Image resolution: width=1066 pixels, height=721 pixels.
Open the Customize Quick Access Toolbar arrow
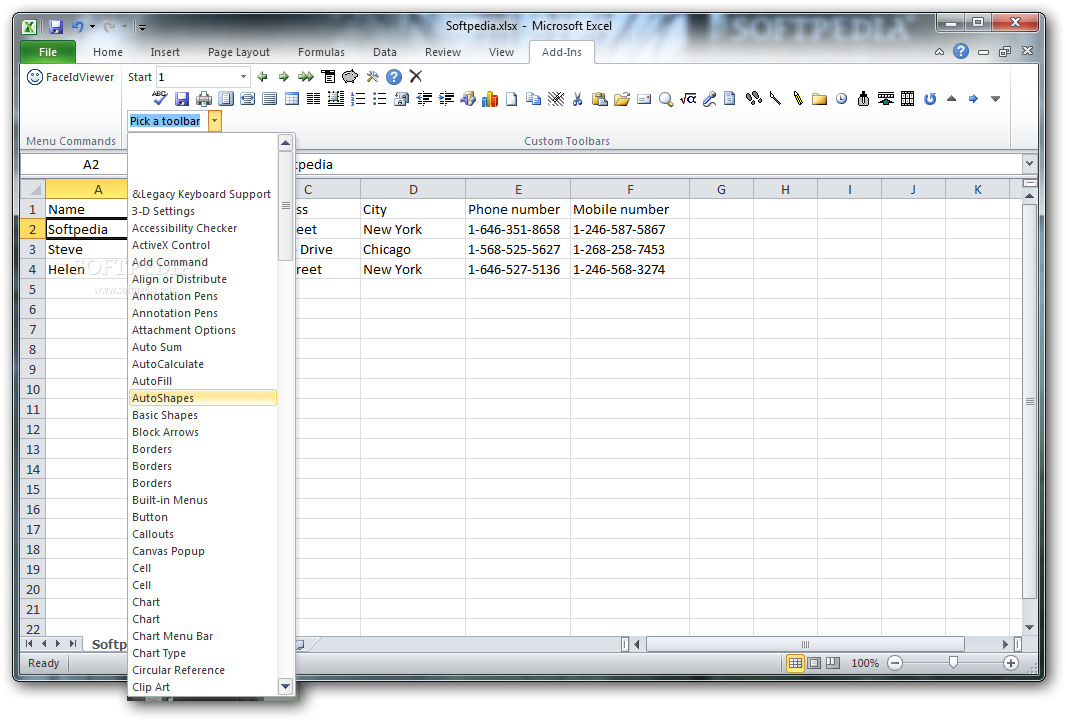pyautogui.click(x=142, y=27)
